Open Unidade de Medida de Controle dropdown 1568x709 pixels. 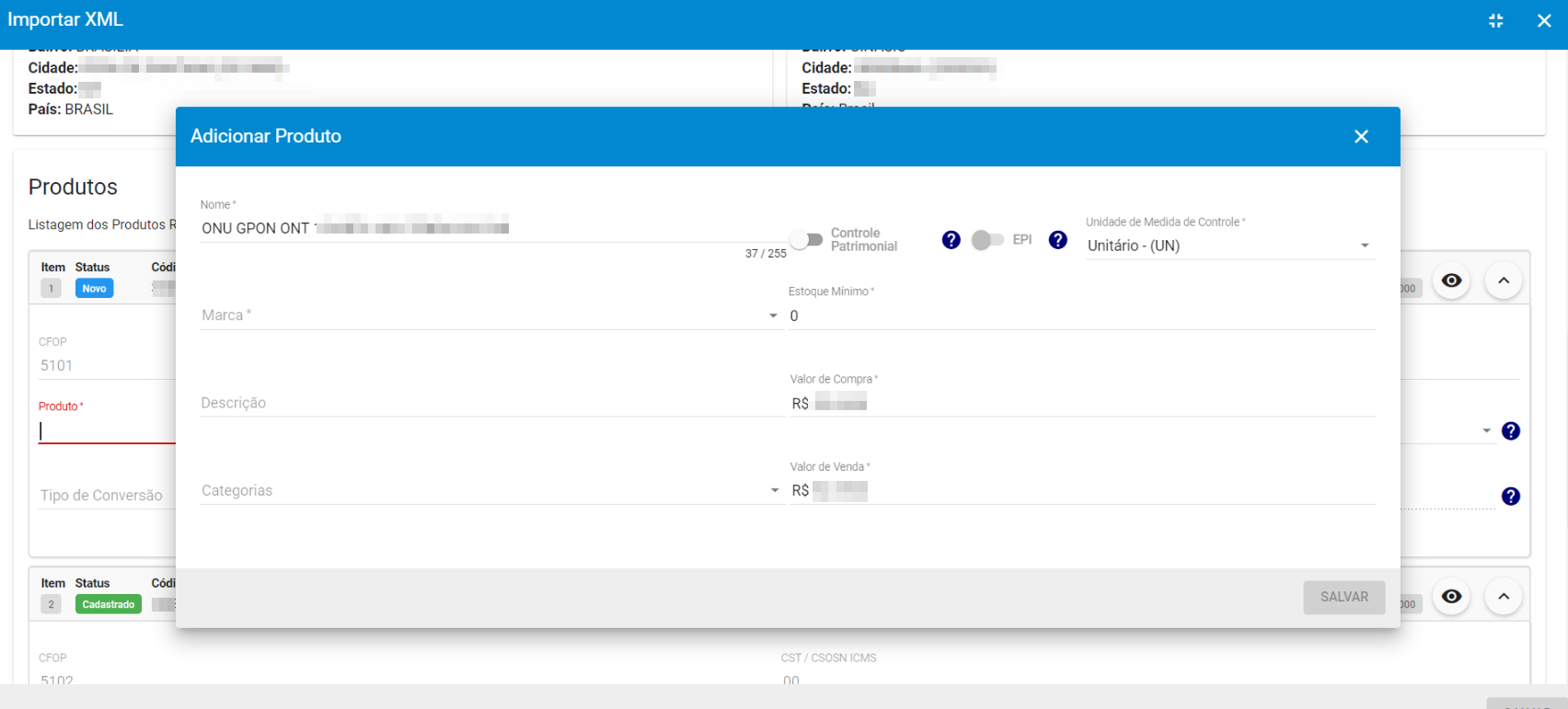point(1230,246)
